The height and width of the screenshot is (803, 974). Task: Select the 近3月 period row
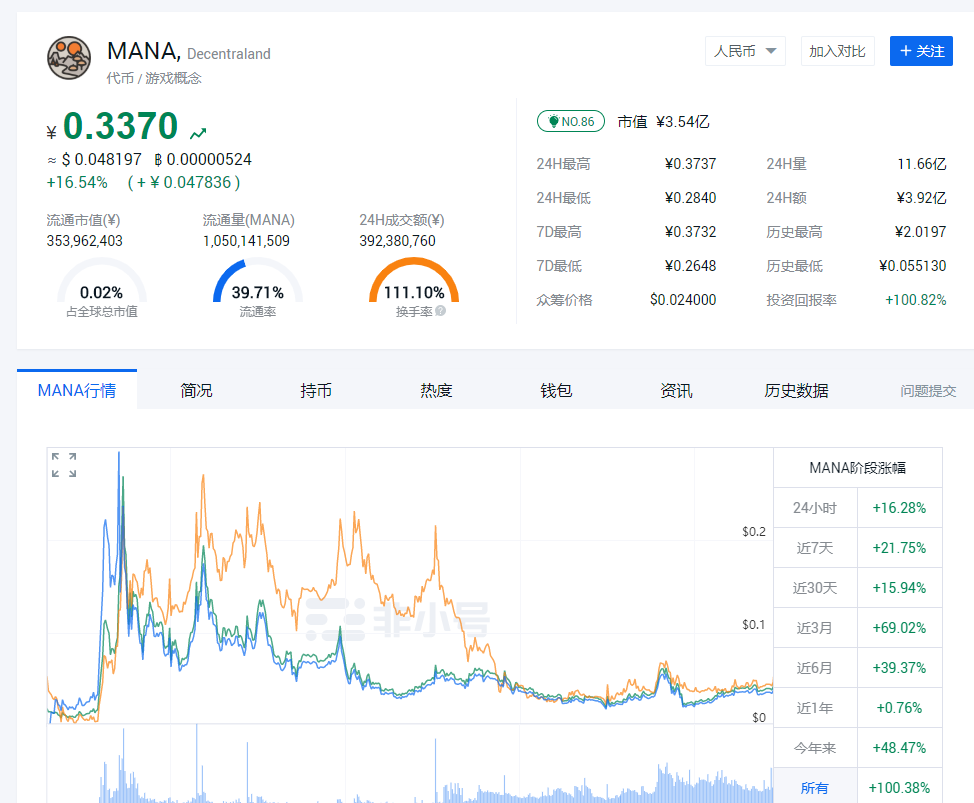click(858, 627)
